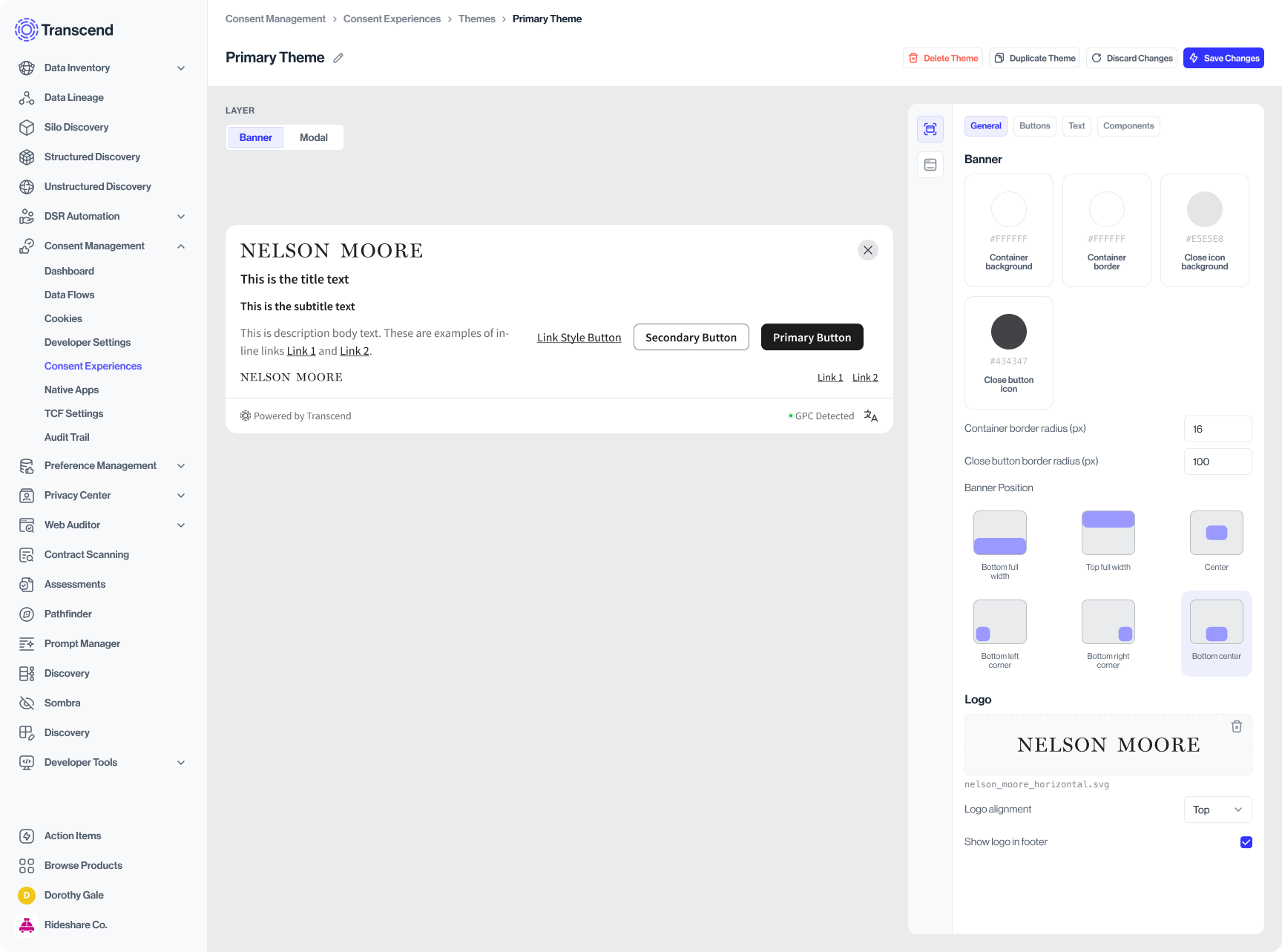Click the Assessments icon

pos(27,585)
